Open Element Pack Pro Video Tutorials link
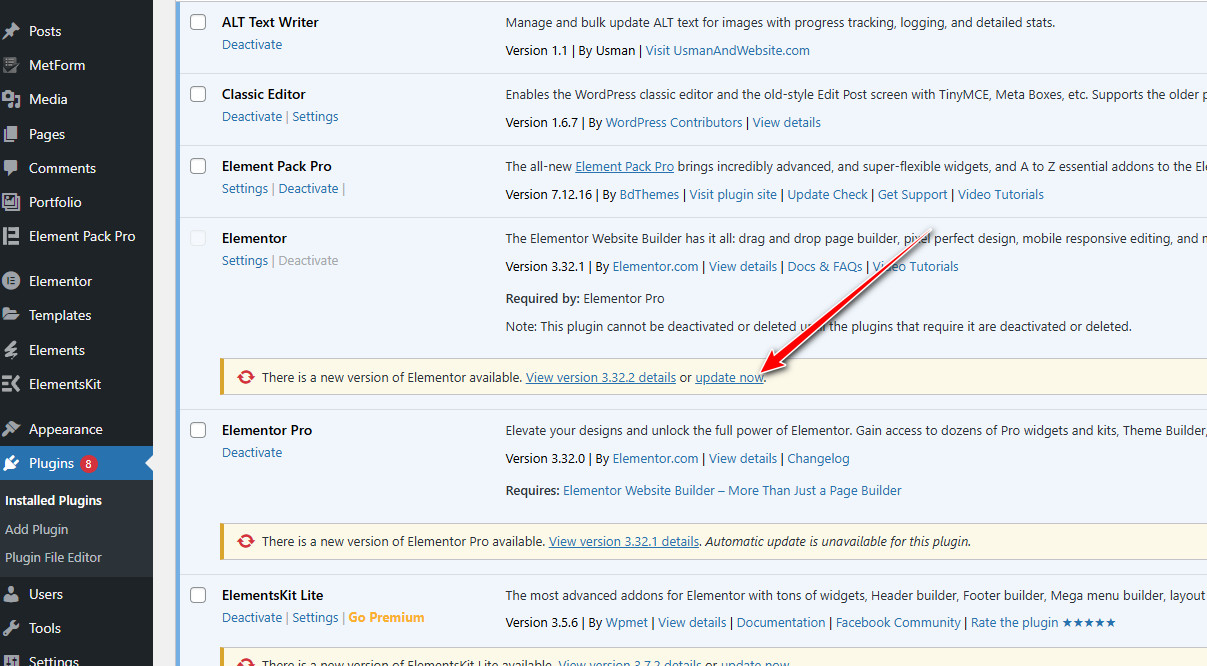This screenshot has height=666, width=1207. pos(1001,194)
